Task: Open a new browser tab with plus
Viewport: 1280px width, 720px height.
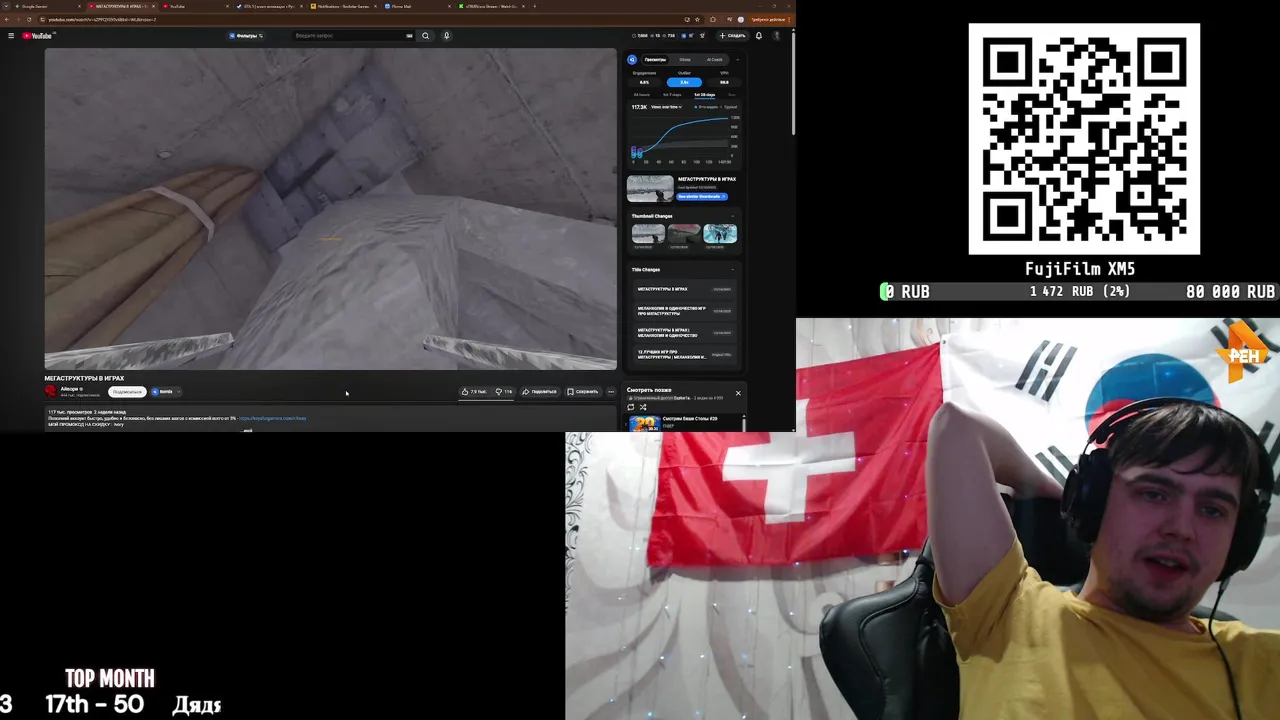Action: [534, 6]
